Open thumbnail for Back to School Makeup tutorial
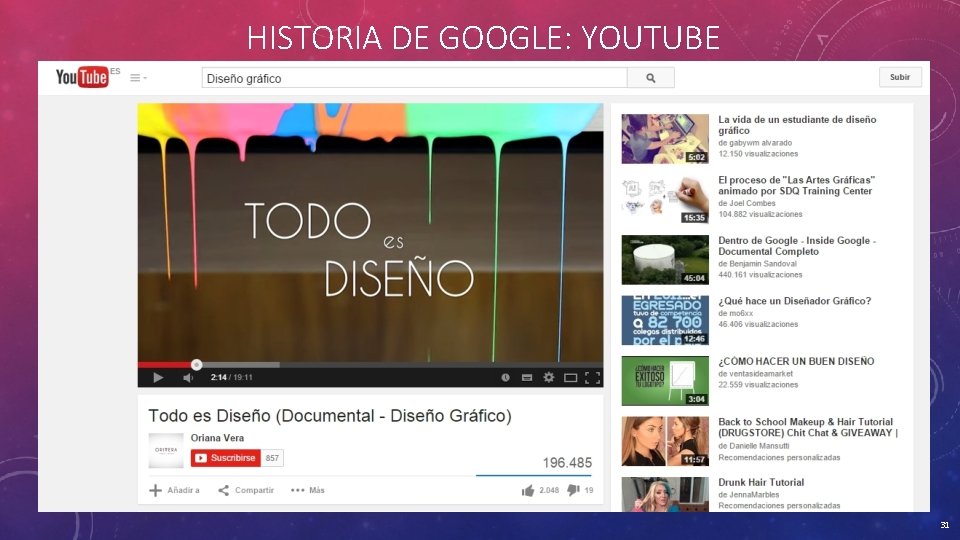The height and width of the screenshot is (540, 960). [x=665, y=441]
